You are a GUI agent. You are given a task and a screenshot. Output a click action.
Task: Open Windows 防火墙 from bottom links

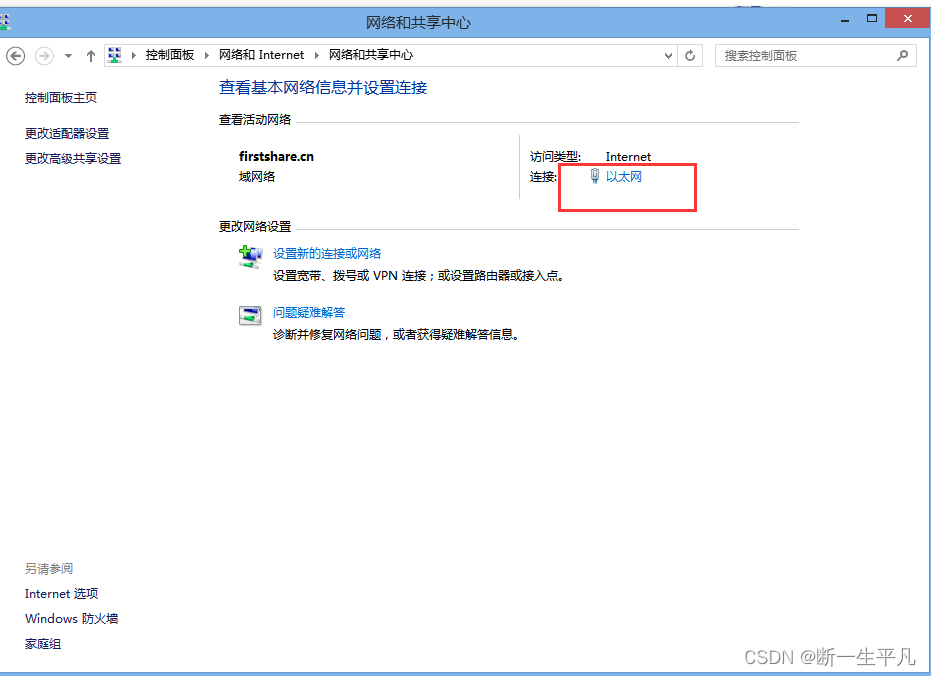click(71, 618)
